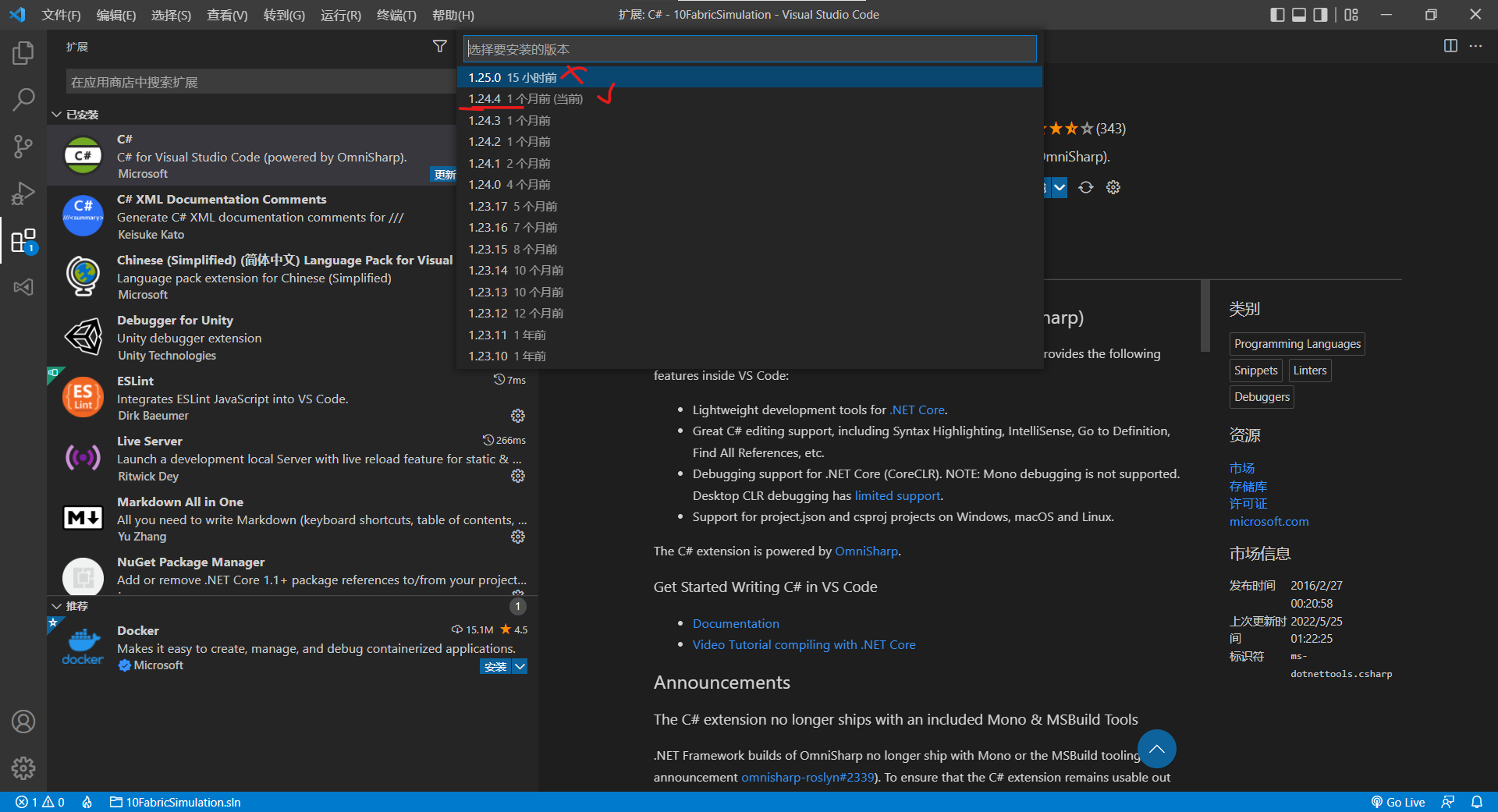Screen dimensions: 1498x812
Task: Open omnisharp-roslyn#2339 link
Action: click(808, 778)
